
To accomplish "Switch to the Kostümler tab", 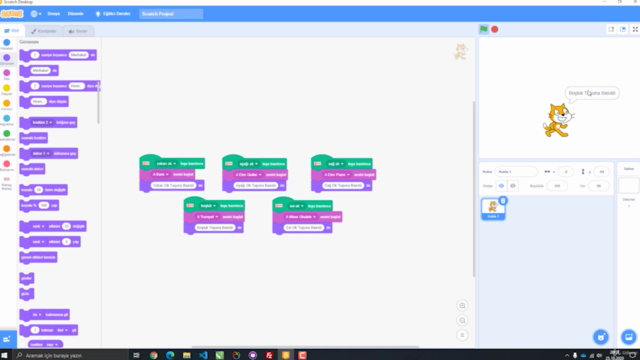I will 44,31.
